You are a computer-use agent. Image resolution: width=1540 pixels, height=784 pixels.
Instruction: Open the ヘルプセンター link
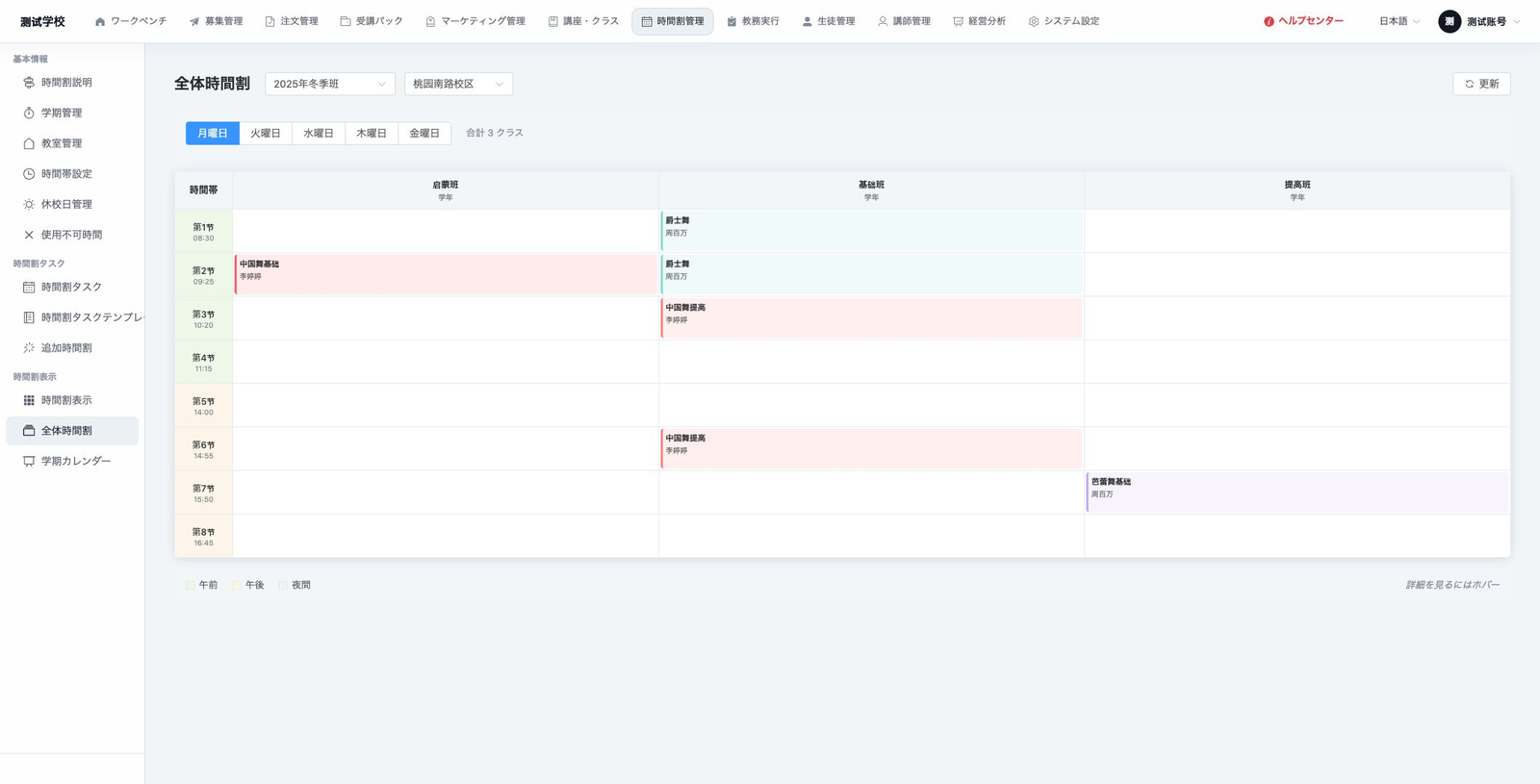click(x=1303, y=21)
